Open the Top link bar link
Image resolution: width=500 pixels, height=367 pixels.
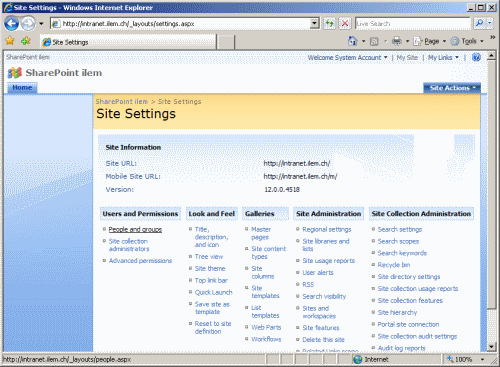pos(211,280)
